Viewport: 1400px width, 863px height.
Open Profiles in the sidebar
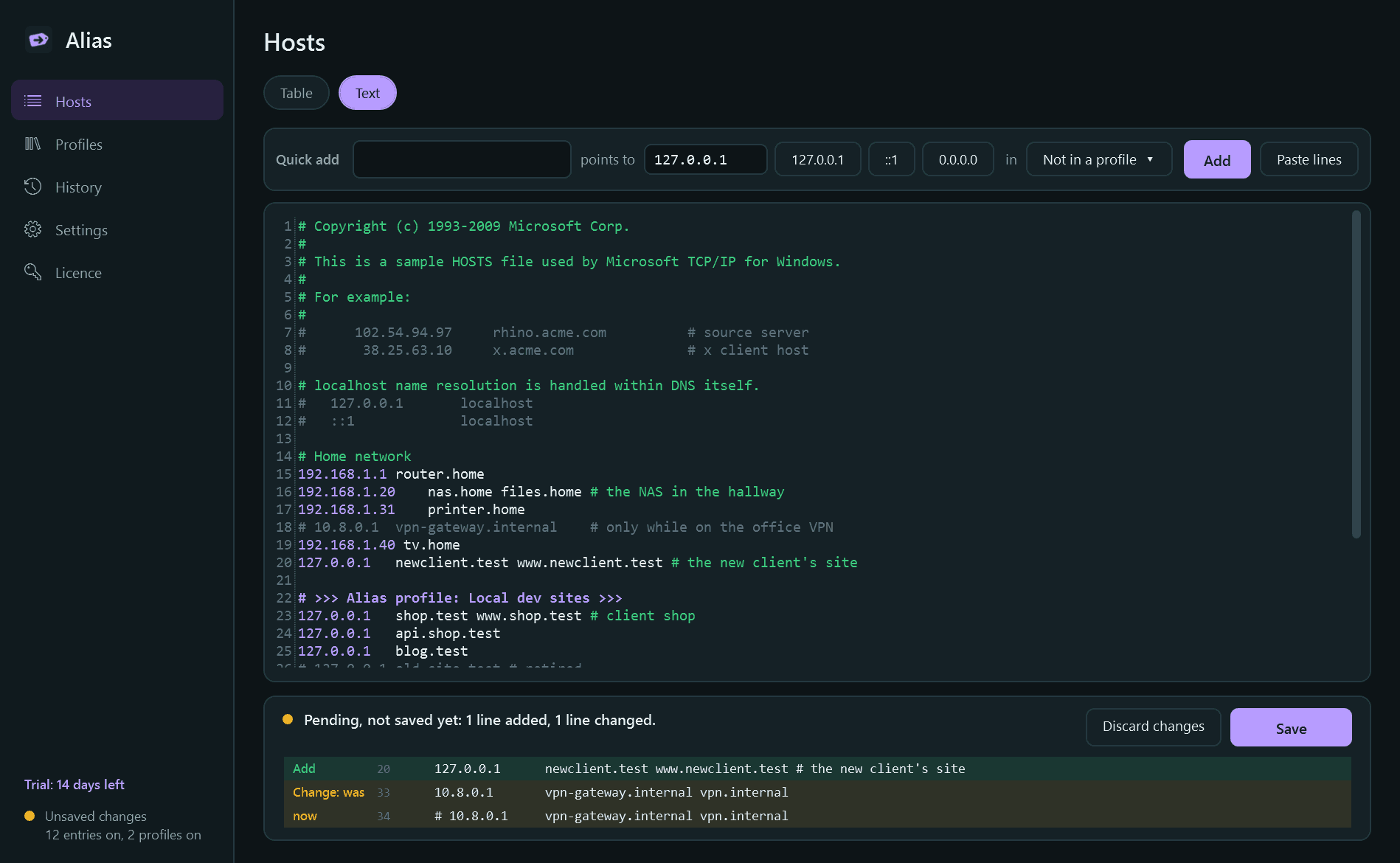tap(117, 144)
